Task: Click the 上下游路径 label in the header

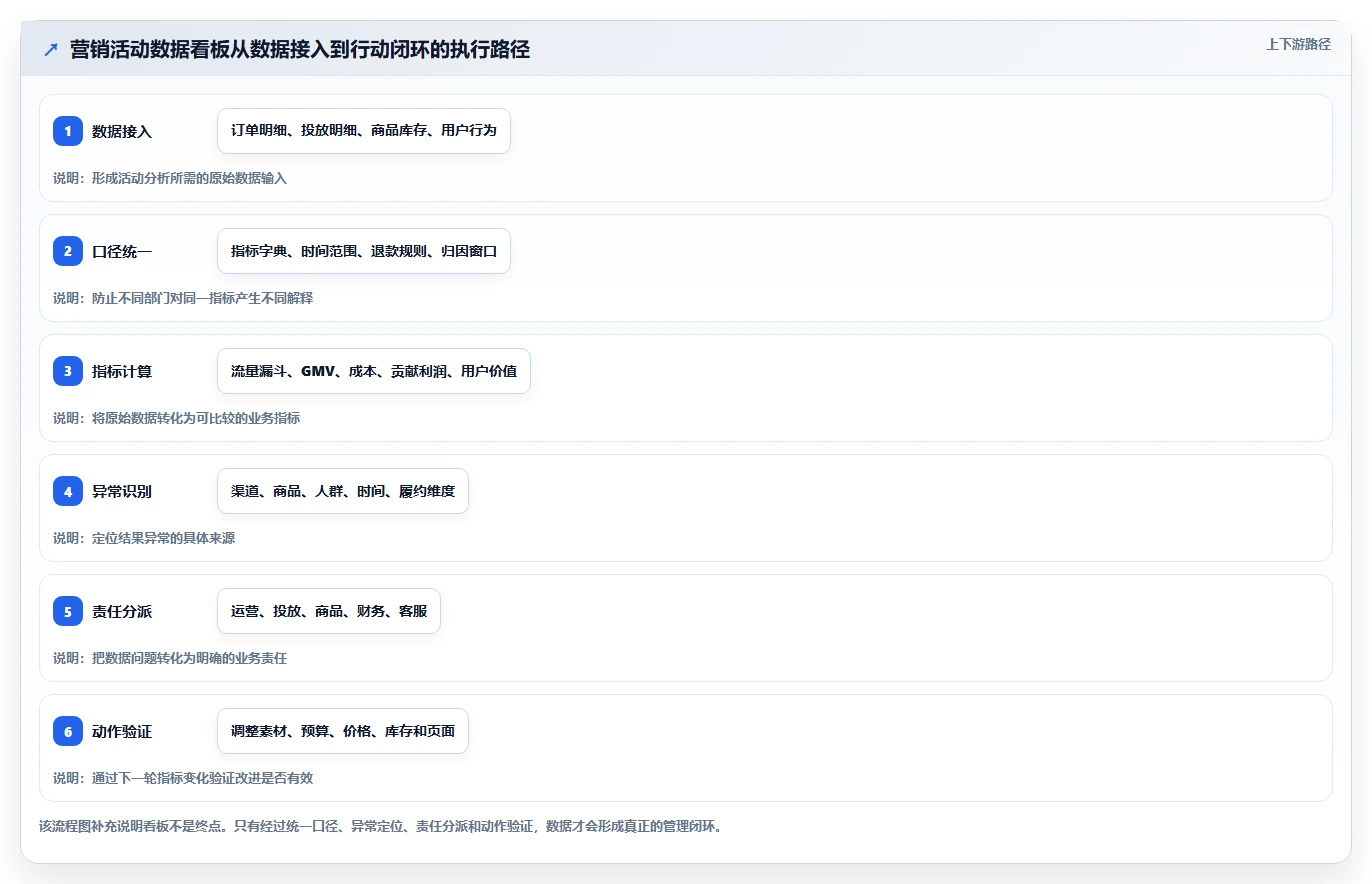Action: coord(1298,44)
